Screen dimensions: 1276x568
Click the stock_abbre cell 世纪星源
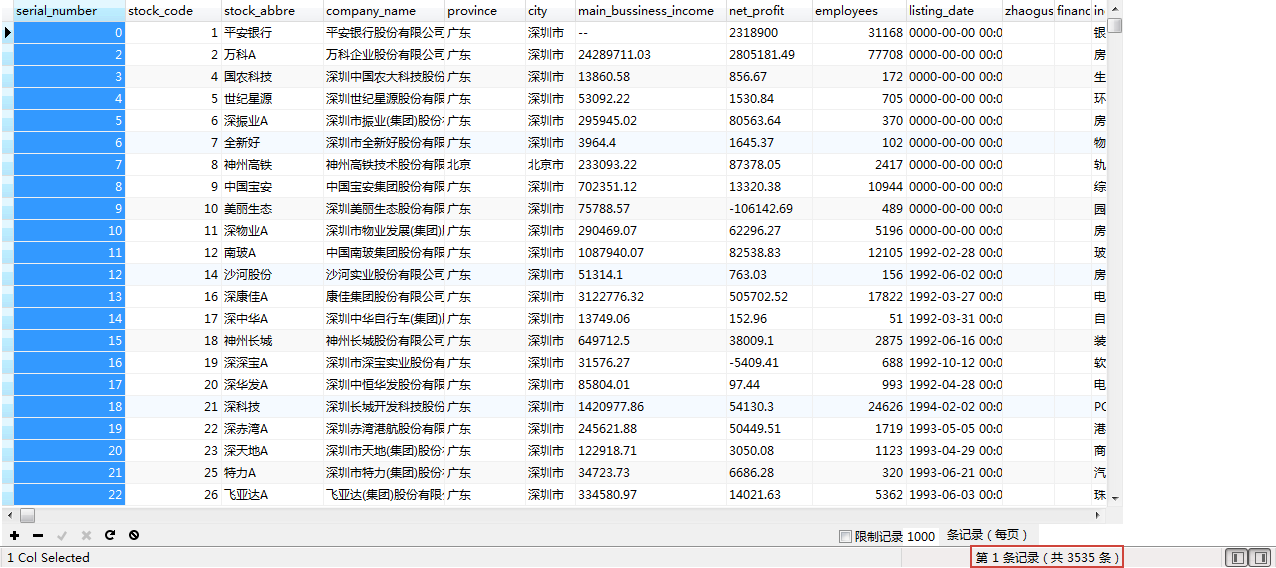tap(273, 99)
